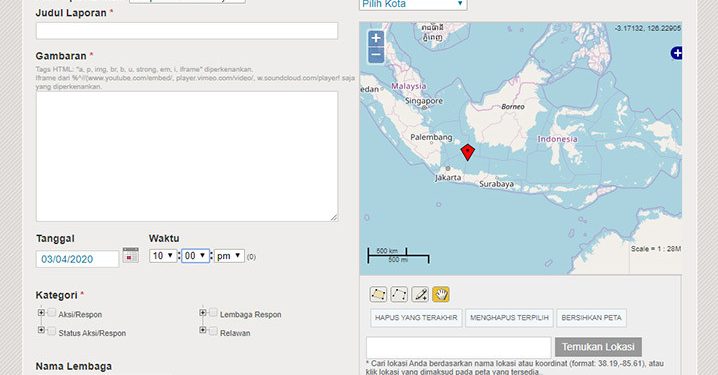718x375 pixels.
Task: Expand the Aksi/Respon tree node
Action: pyautogui.click(x=41, y=313)
